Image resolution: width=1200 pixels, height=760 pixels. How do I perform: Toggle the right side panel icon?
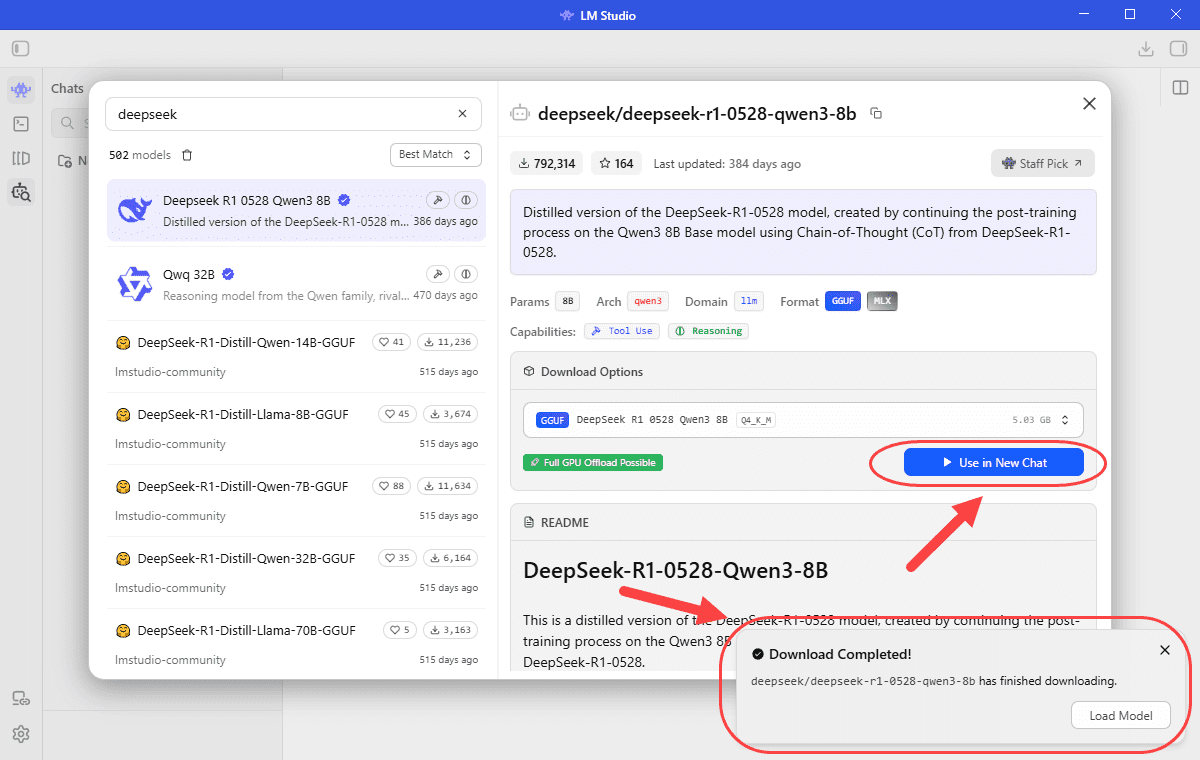click(x=1179, y=88)
